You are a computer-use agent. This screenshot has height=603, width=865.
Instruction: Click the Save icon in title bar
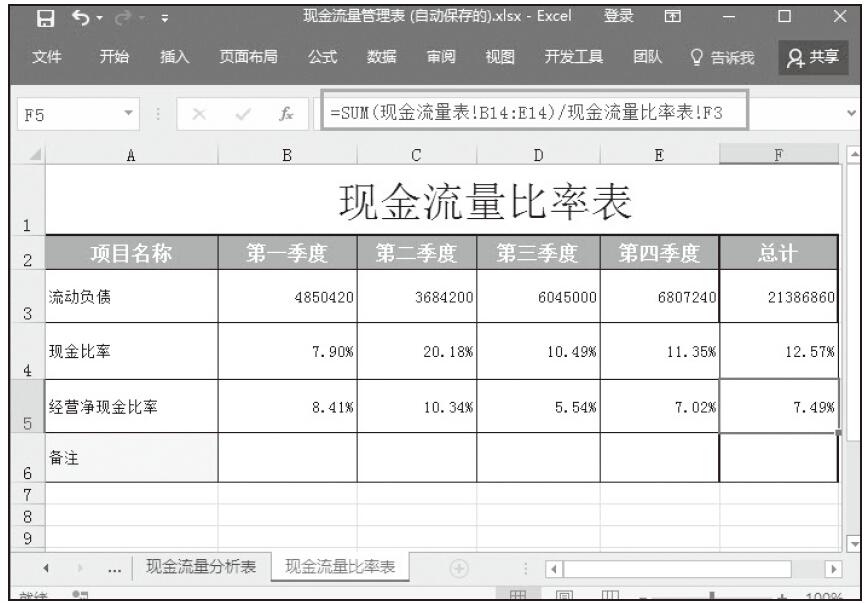[x=45, y=18]
